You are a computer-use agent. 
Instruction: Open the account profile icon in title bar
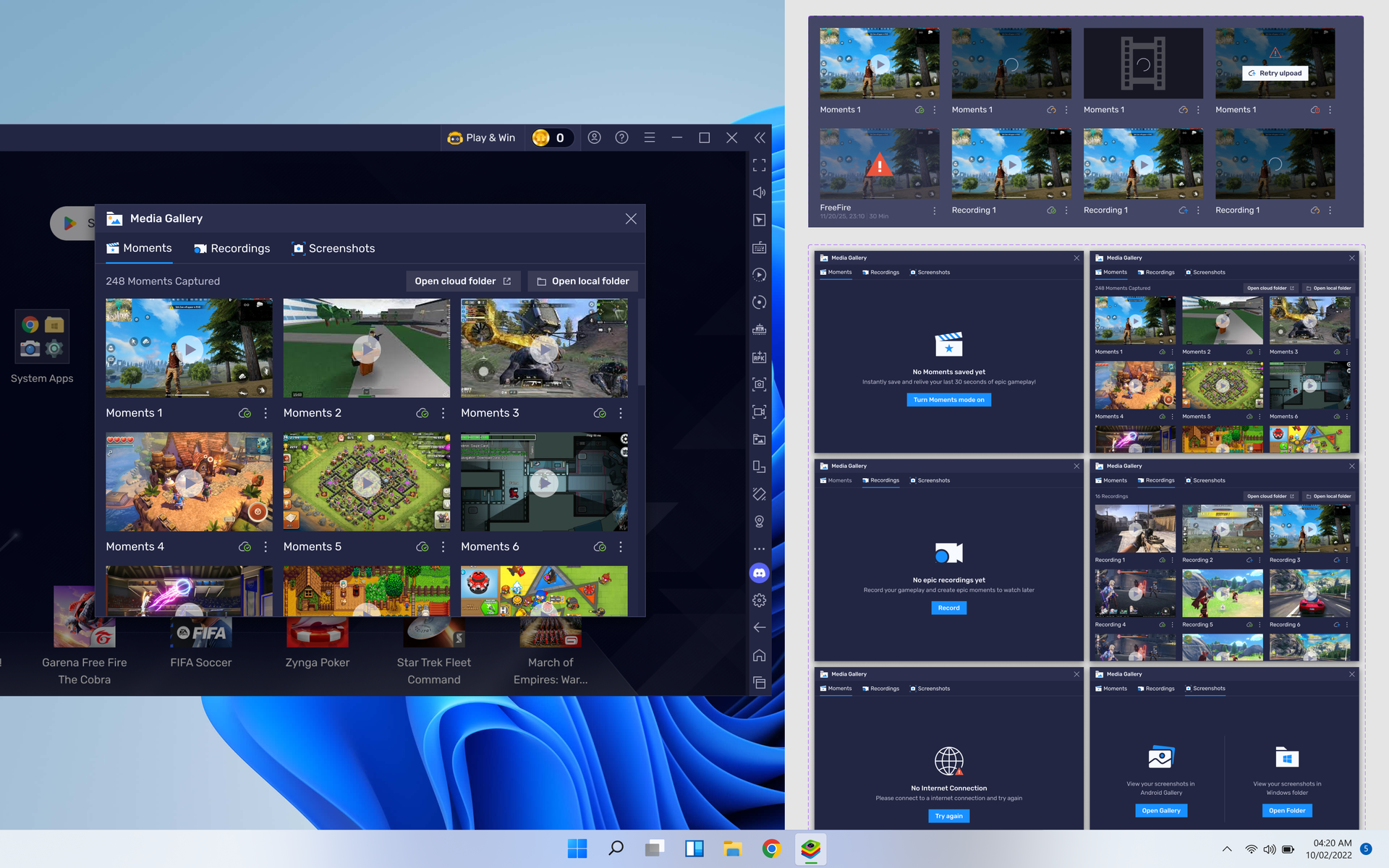tap(594, 137)
